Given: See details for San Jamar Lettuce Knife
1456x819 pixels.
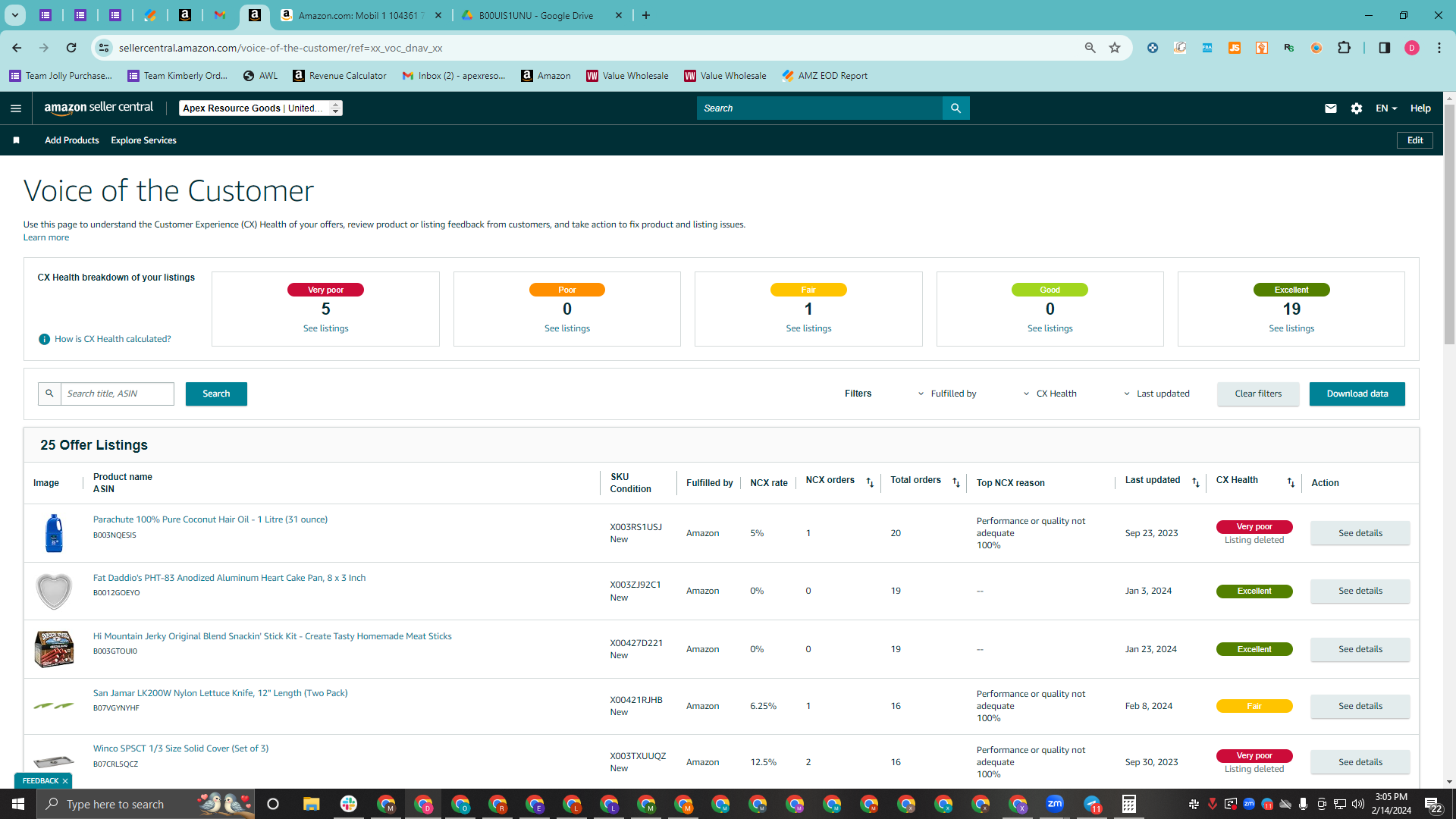Looking at the screenshot, I should pyautogui.click(x=1360, y=706).
